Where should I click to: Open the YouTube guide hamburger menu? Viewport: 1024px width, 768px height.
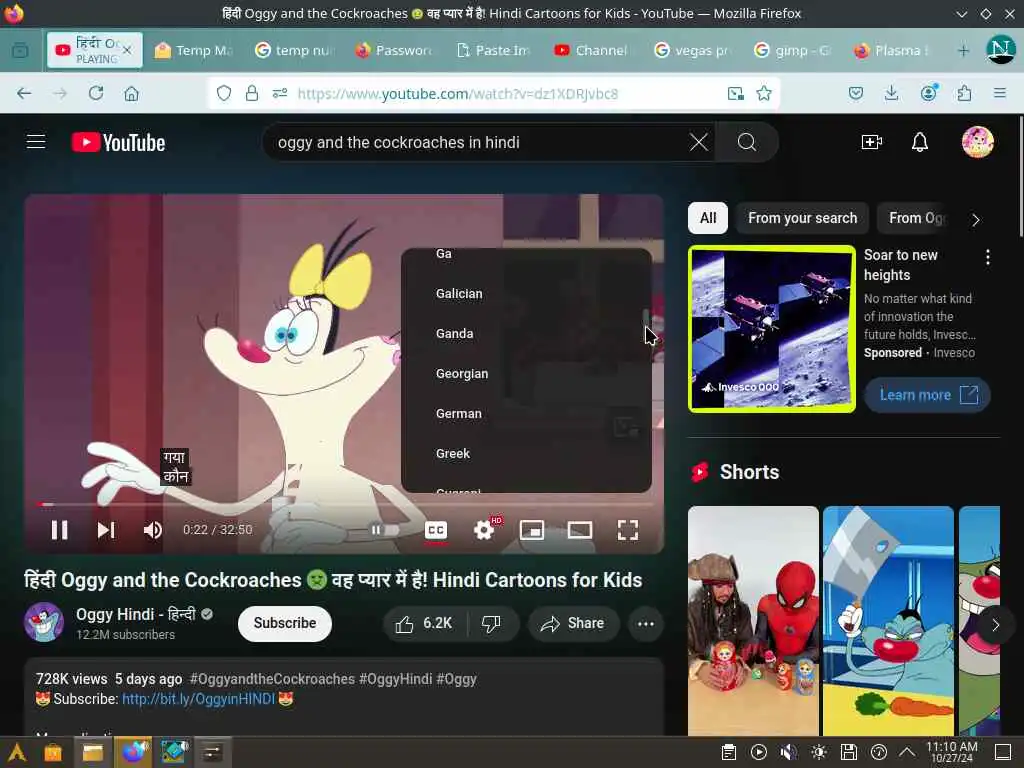(36, 142)
